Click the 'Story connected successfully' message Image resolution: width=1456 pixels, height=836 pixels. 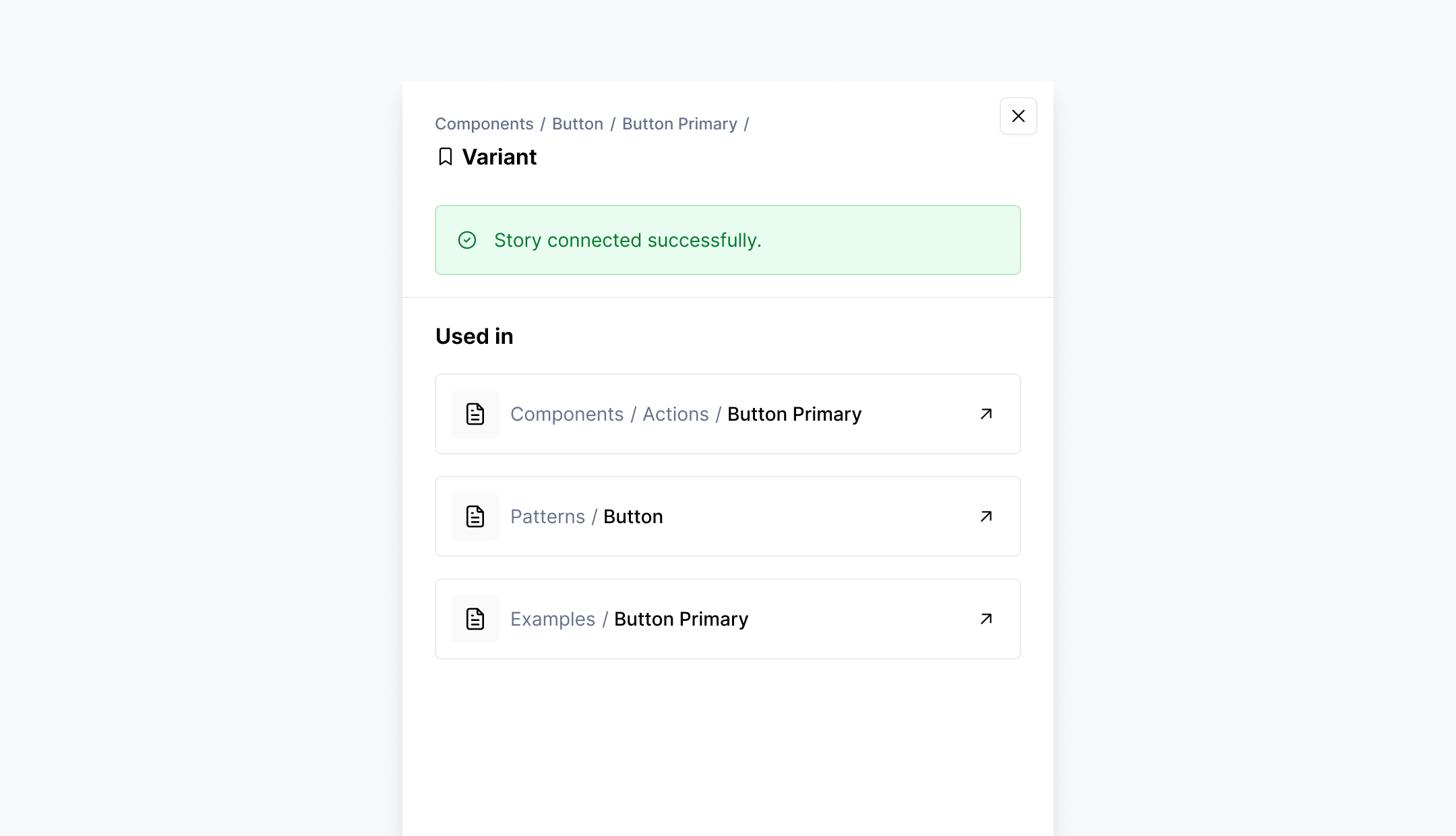(628, 240)
